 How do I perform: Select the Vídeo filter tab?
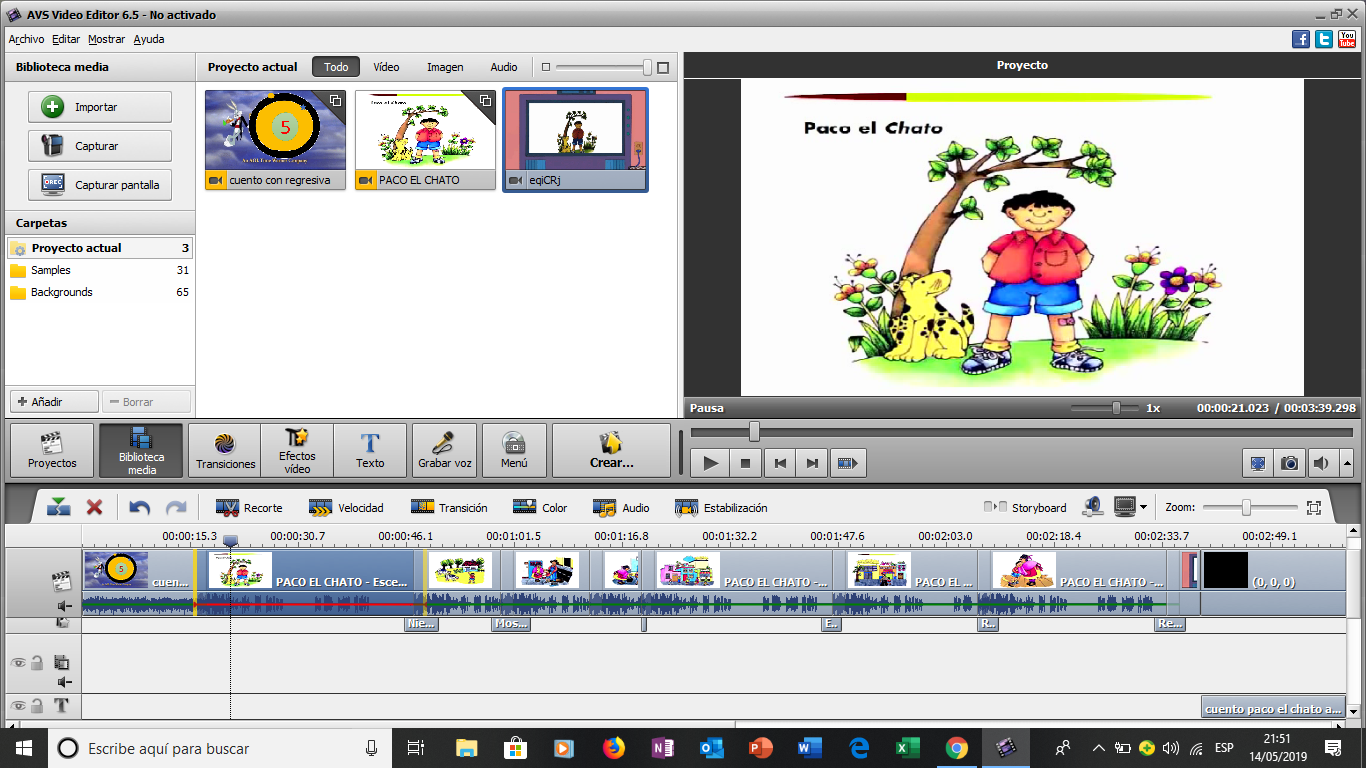tap(386, 67)
